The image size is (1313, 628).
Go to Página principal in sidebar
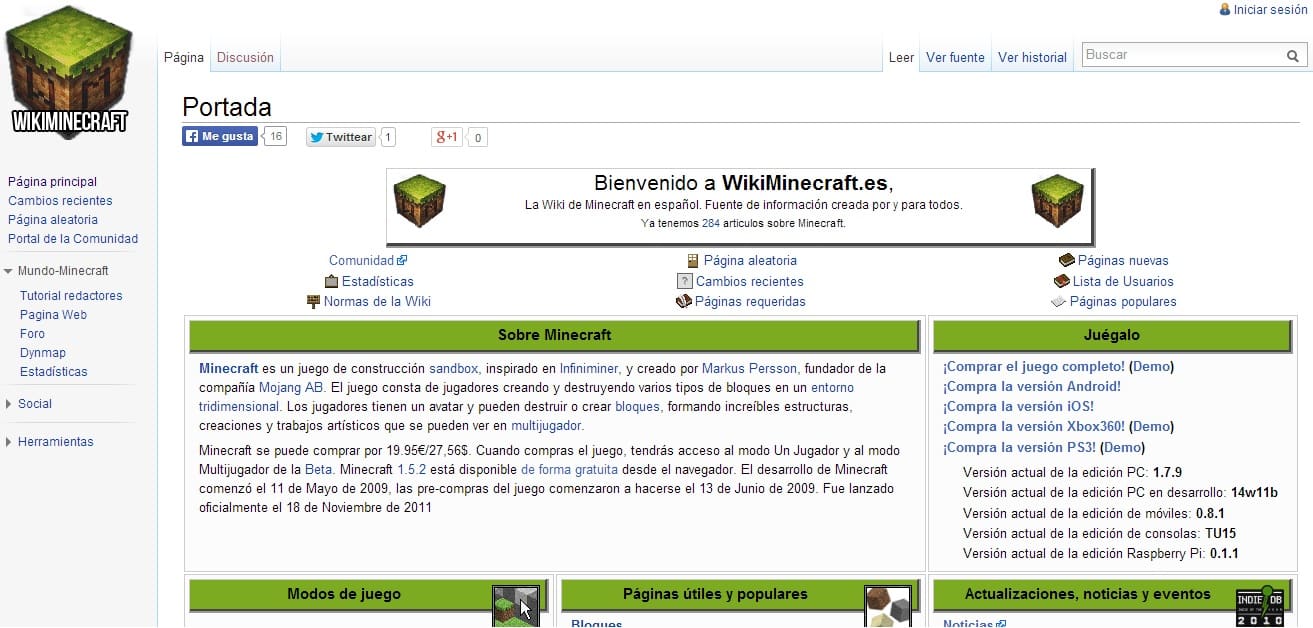pos(53,182)
